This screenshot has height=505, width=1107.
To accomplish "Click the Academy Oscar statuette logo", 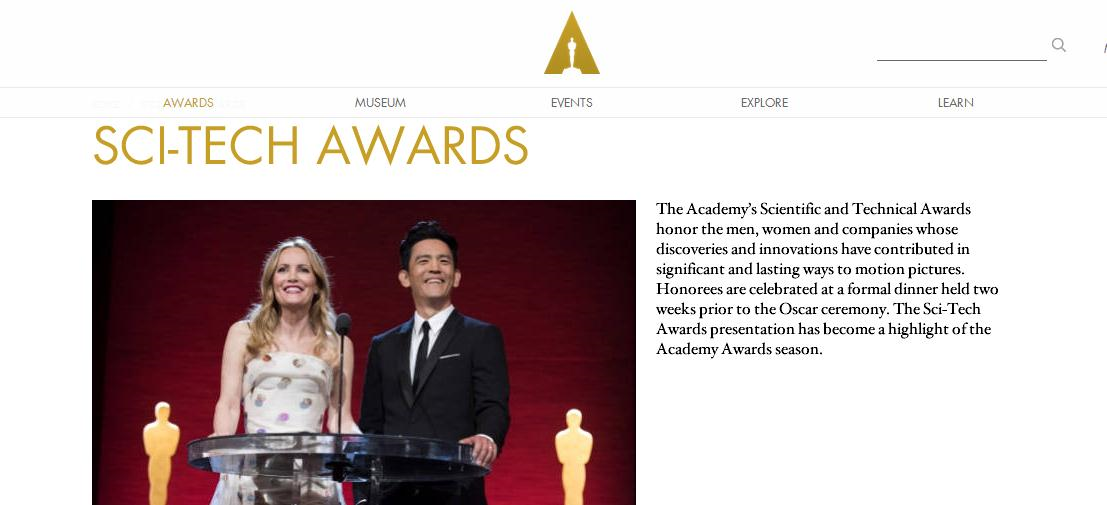I will click(x=572, y=43).
